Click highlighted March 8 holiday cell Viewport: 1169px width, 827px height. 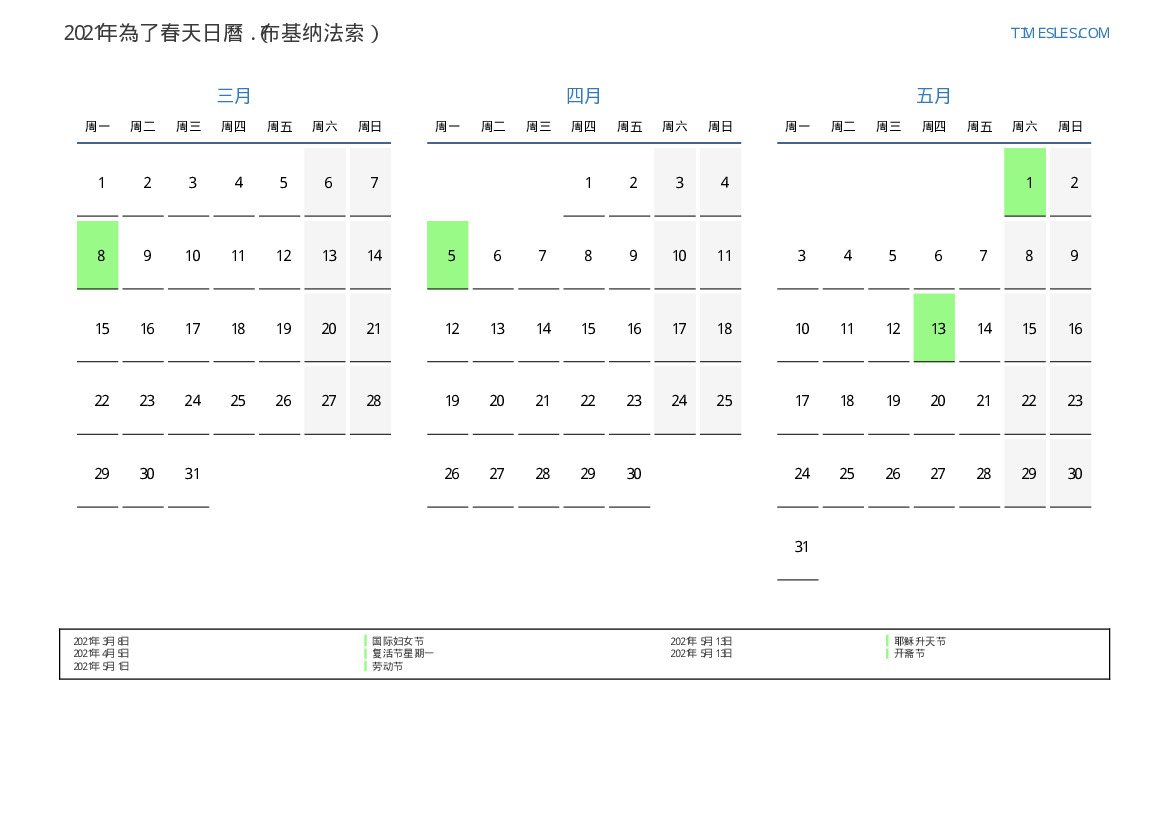click(98, 255)
